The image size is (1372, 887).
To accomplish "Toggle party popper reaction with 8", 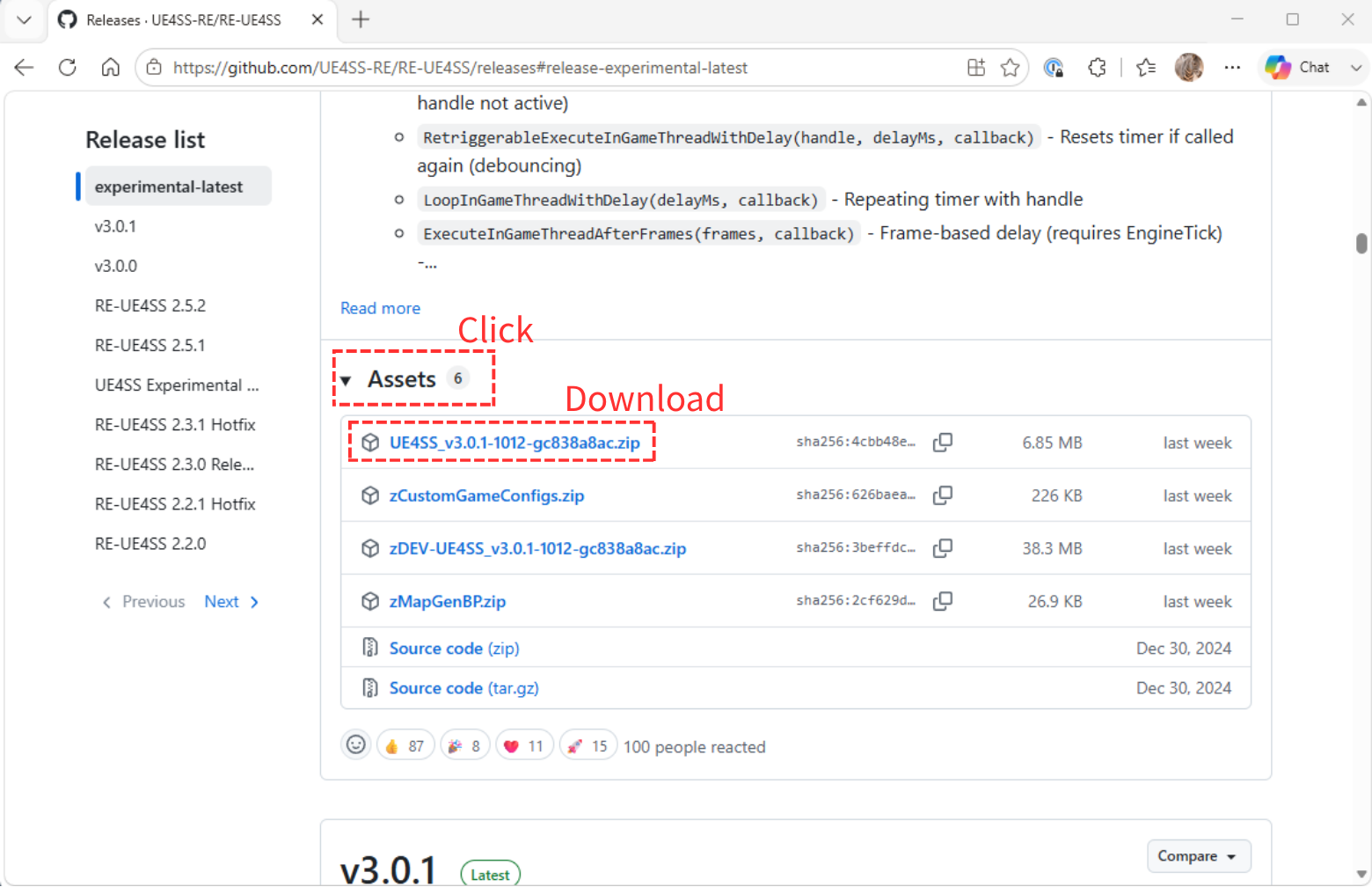I will (x=465, y=746).
